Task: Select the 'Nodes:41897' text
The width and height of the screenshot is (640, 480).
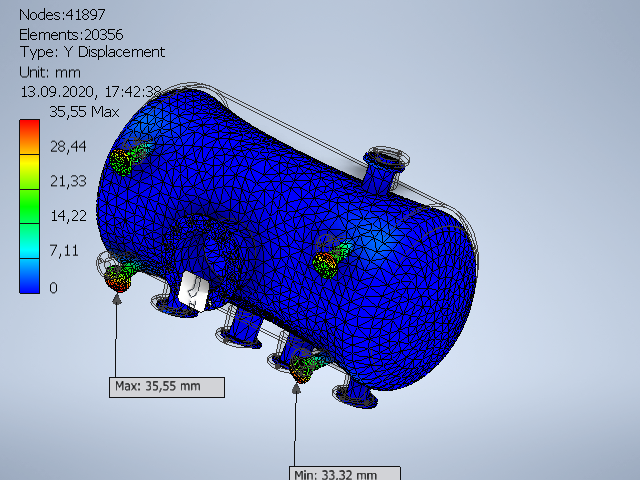Action: coord(62,15)
